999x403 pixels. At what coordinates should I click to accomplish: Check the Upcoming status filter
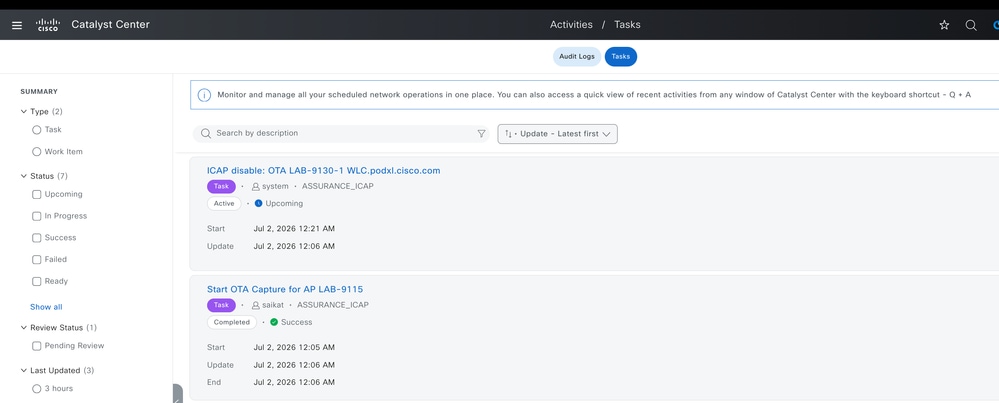[x=36, y=194]
